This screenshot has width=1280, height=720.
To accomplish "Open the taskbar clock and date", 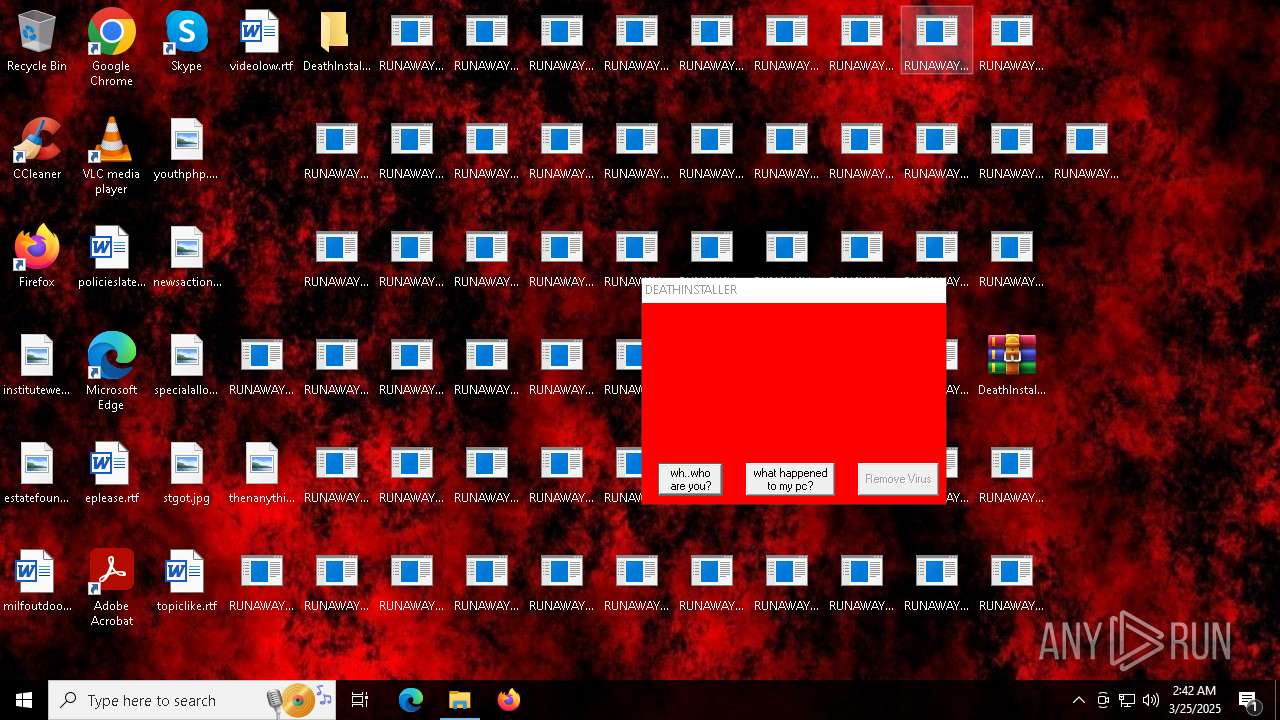I will tap(1194, 700).
